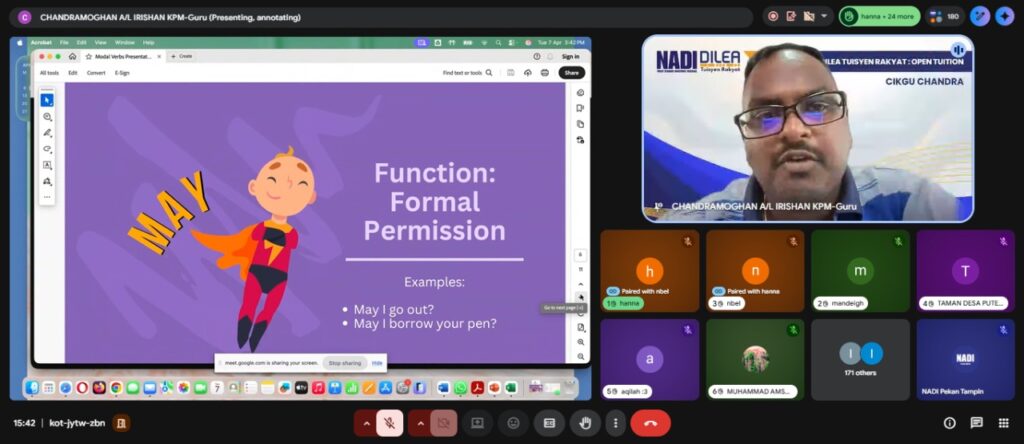The width and height of the screenshot is (1024, 444).
Task: Open the in-call chat panel
Action: (976, 423)
